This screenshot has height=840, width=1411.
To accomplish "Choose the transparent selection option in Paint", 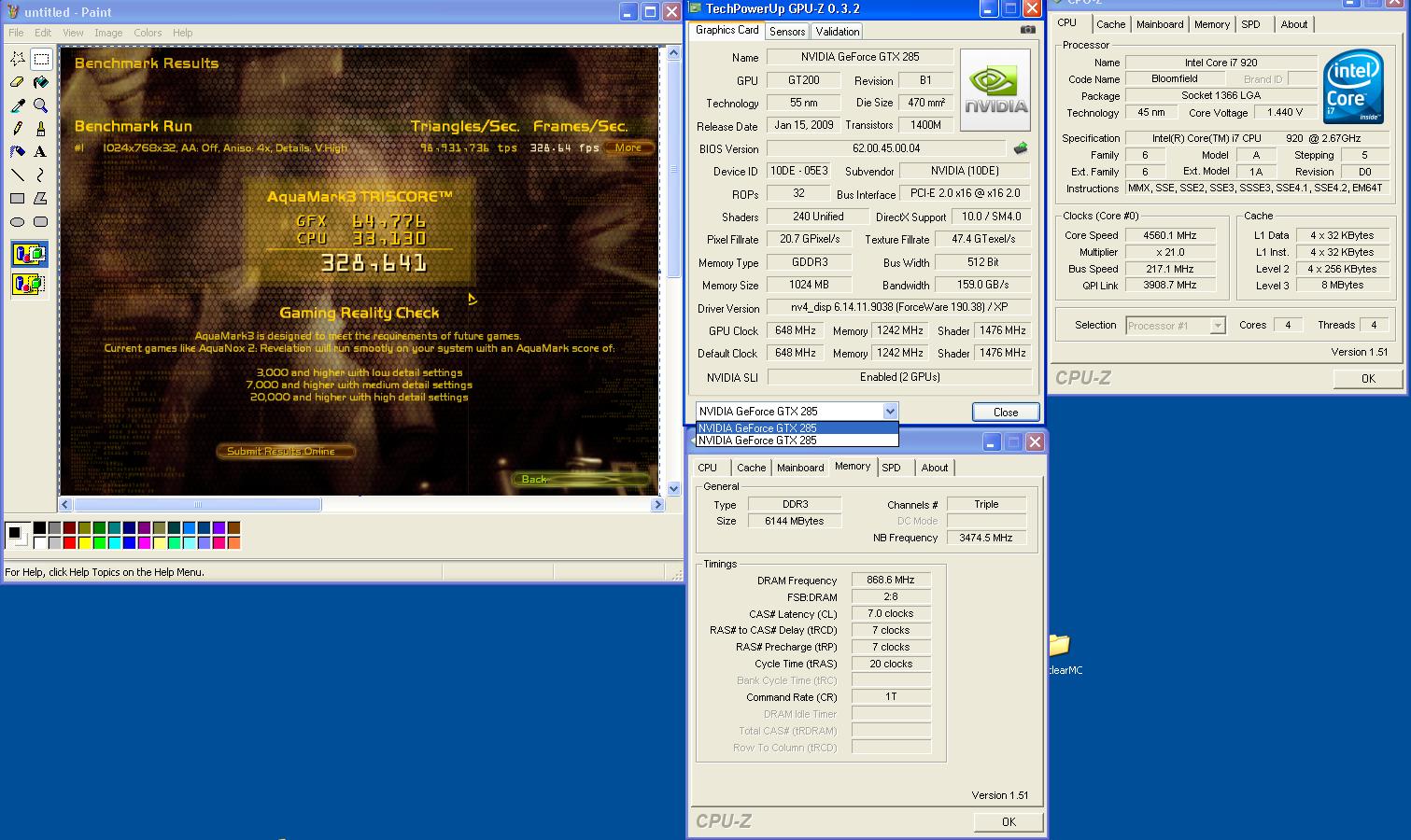I will (x=29, y=283).
